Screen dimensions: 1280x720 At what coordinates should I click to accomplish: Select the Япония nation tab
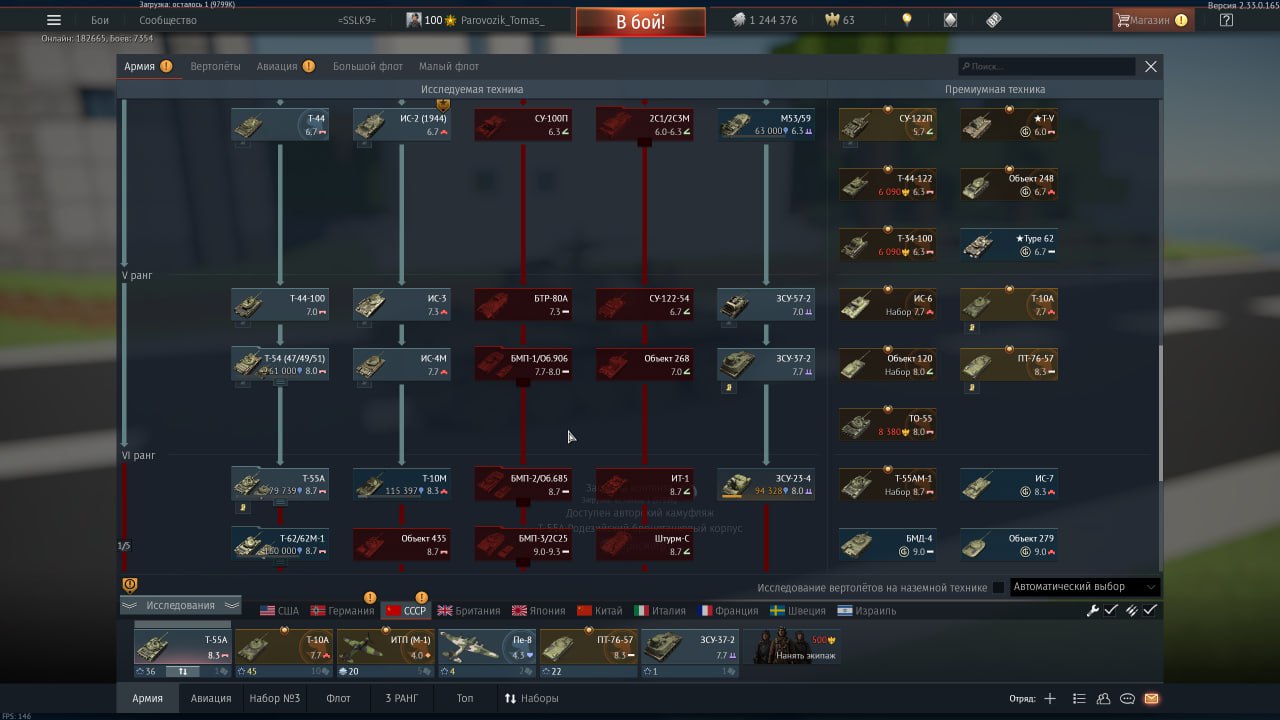[x=539, y=610]
